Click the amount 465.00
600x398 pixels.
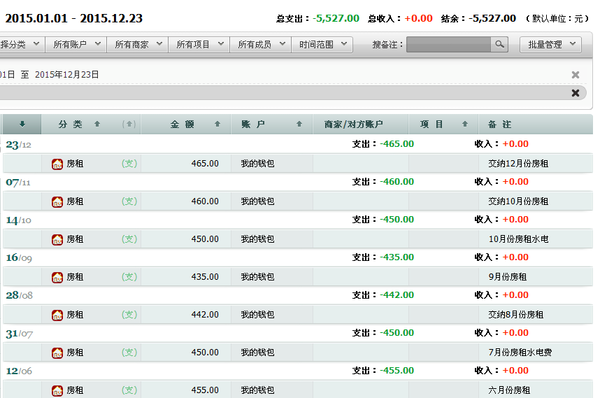pos(205,164)
